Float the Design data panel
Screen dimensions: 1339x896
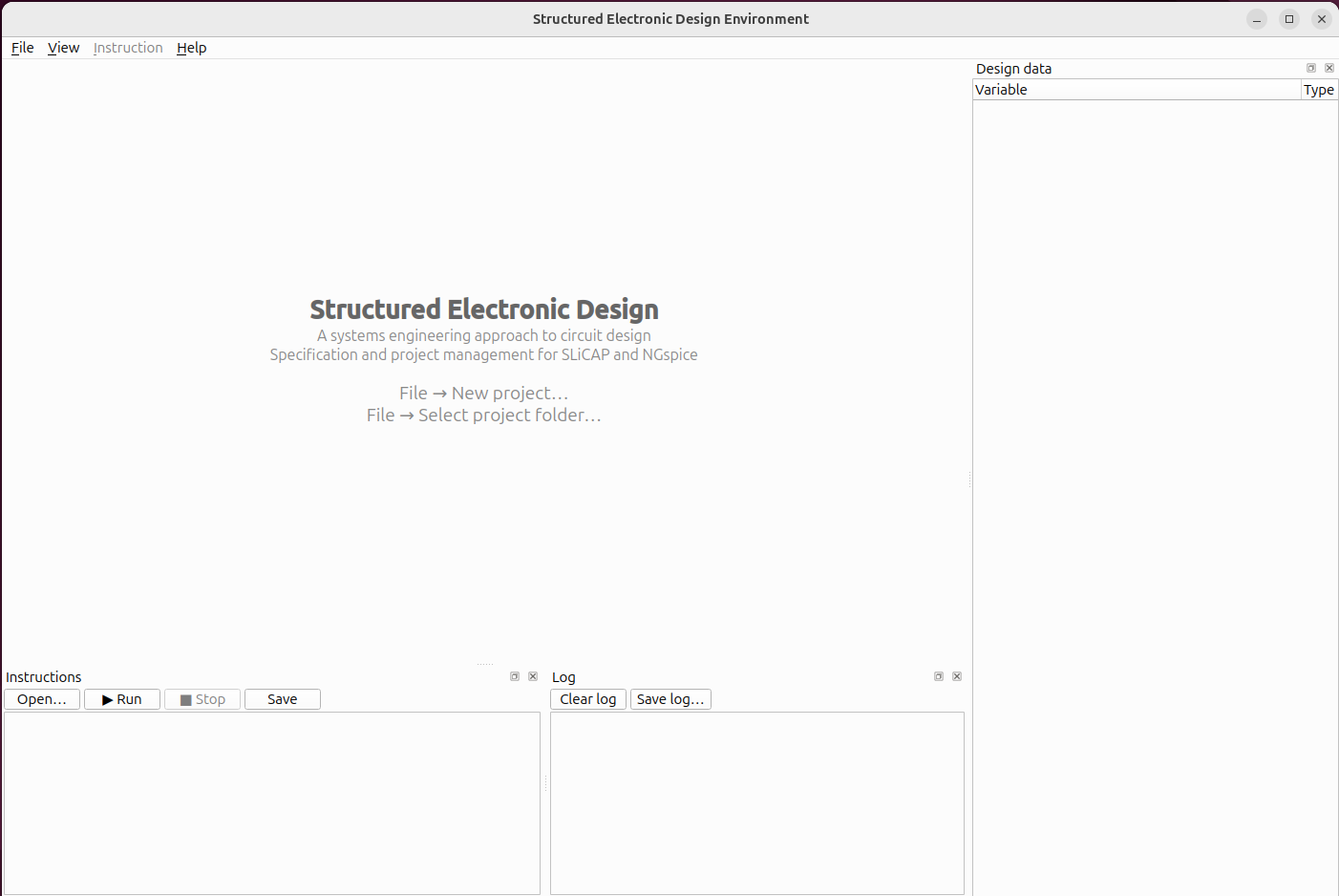(x=1311, y=68)
